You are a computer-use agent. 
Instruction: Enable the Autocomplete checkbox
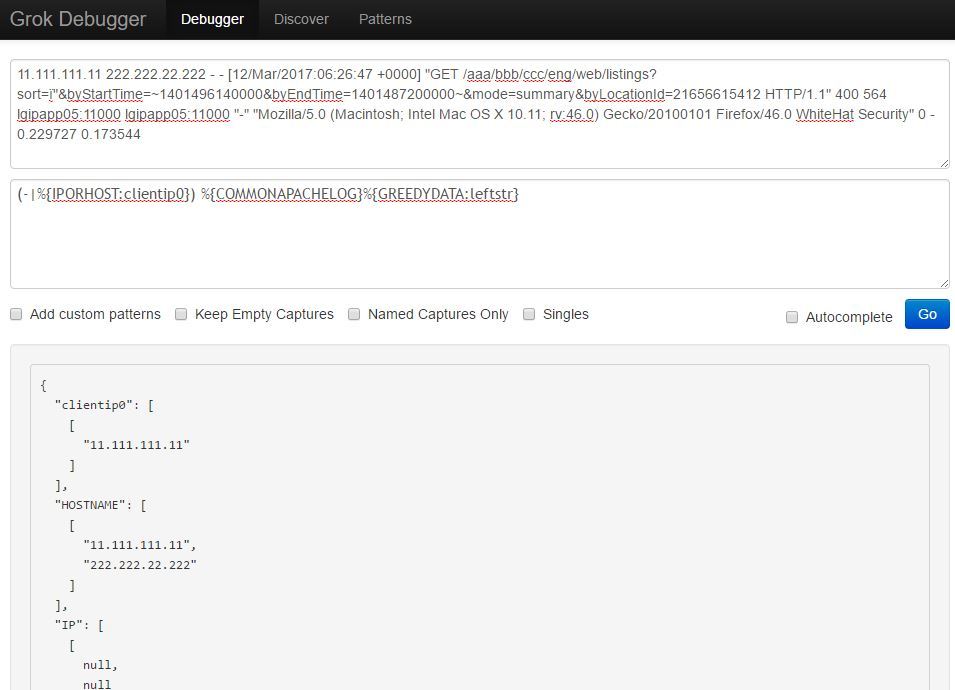pyautogui.click(x=792, y=317)
